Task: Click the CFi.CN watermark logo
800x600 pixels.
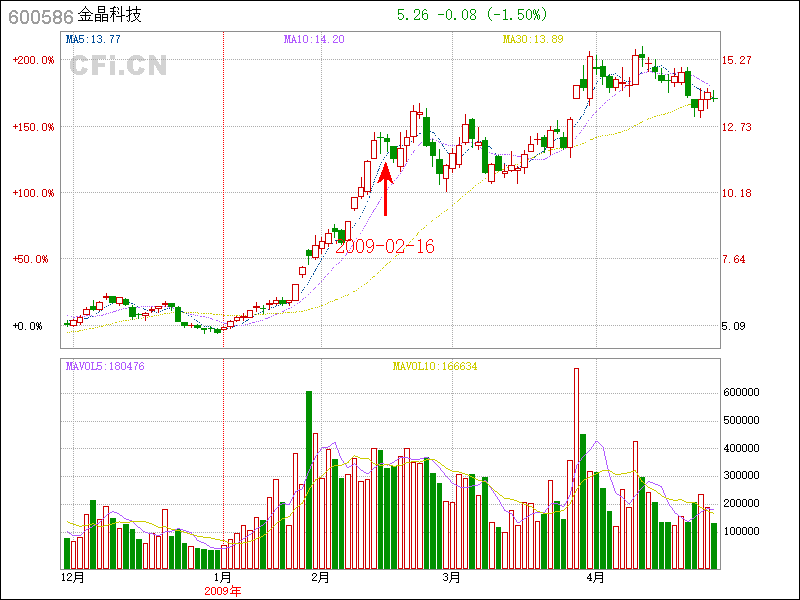Action: point(118,65)
